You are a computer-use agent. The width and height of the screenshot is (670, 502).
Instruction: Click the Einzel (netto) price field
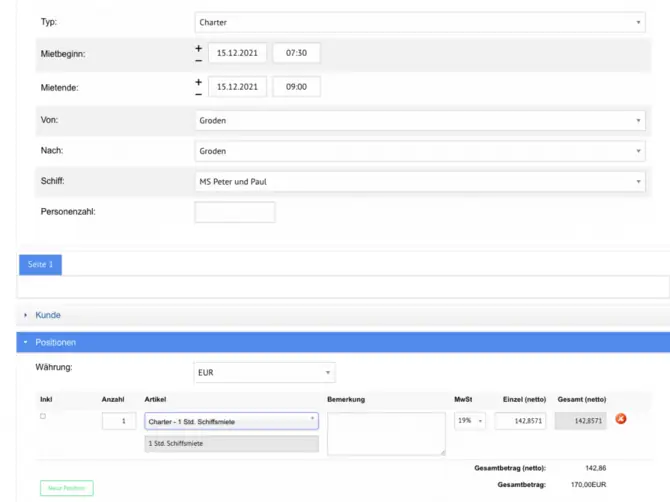click(520, 421)
